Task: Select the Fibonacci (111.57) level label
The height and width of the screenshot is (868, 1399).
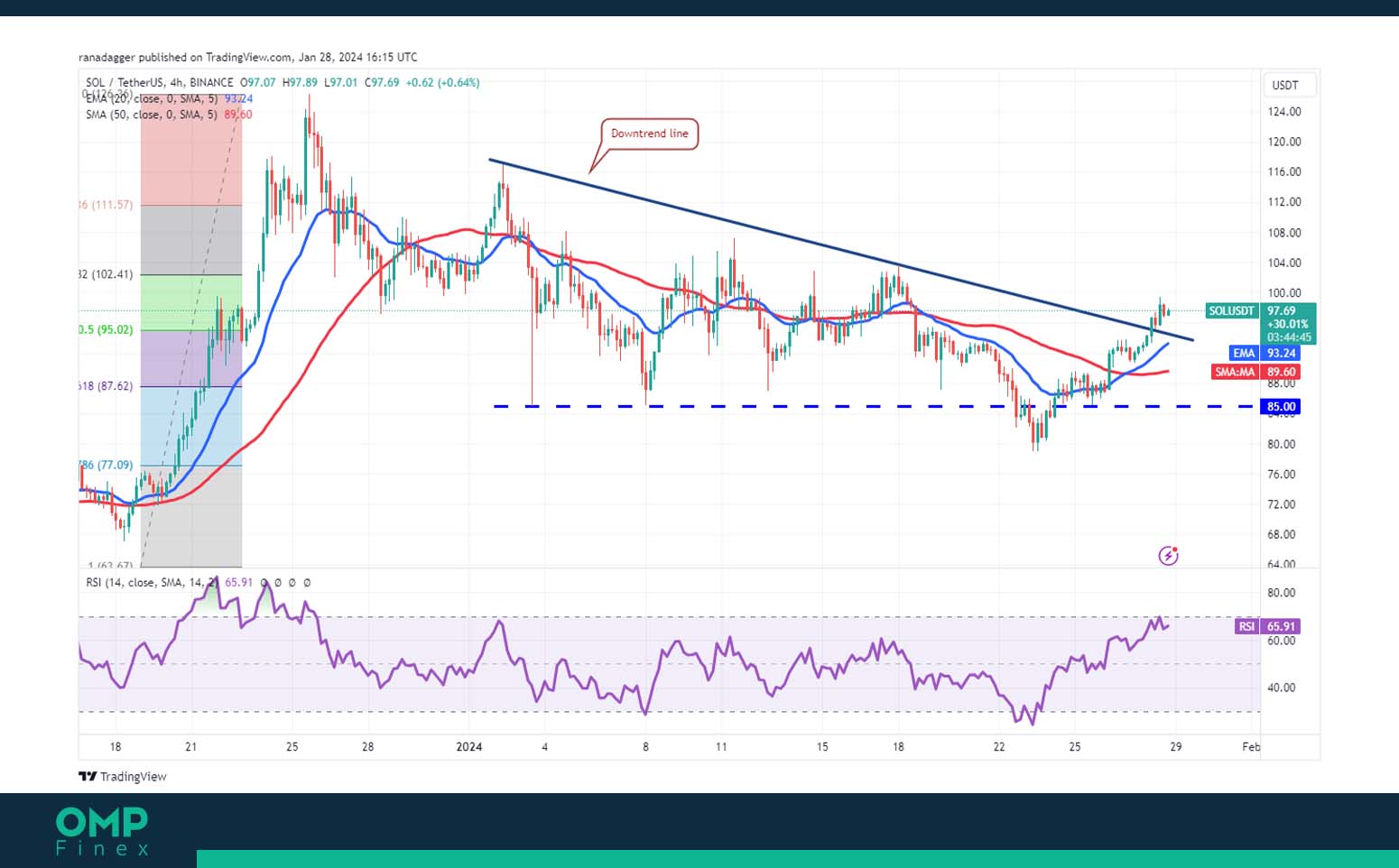Action: [x=106, y=205]
